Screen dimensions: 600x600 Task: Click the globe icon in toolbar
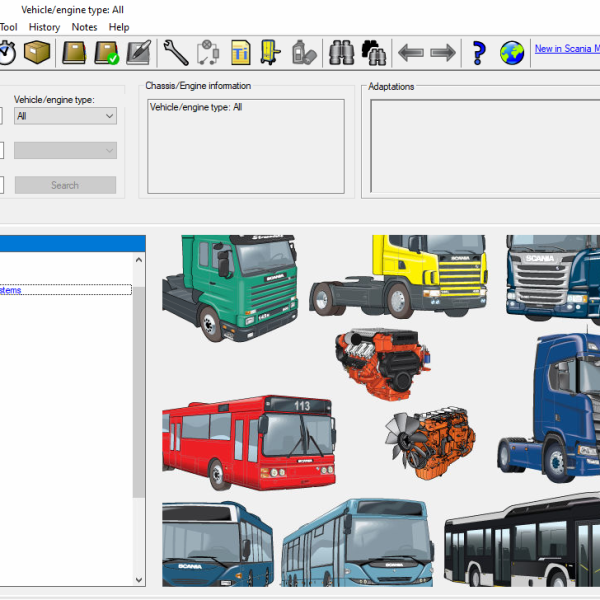click(x=512, y=53)
